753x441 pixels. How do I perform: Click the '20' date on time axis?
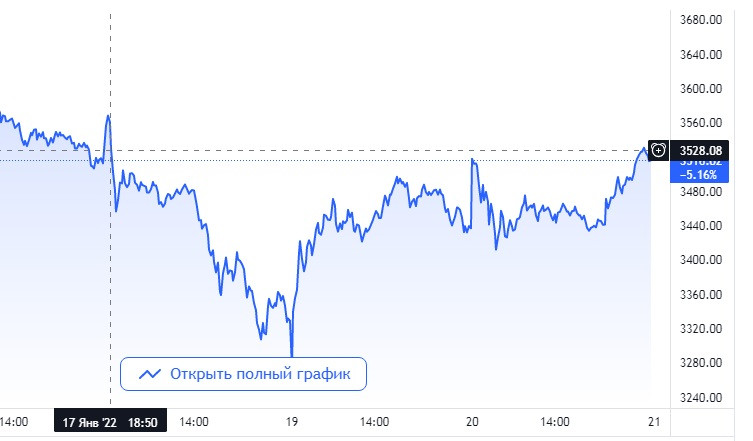(x=470, y=423)
